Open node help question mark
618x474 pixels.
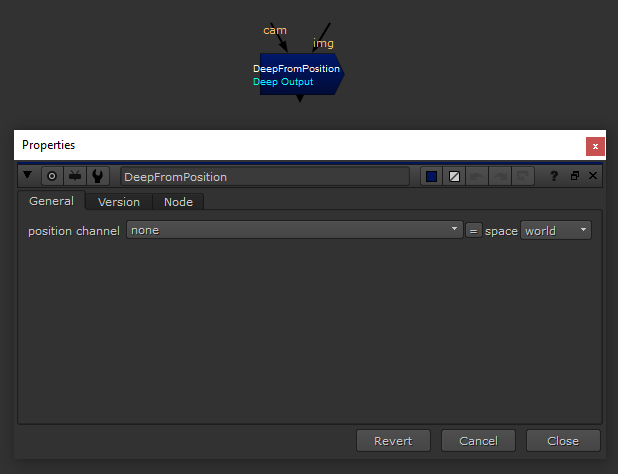click(554, 177)
